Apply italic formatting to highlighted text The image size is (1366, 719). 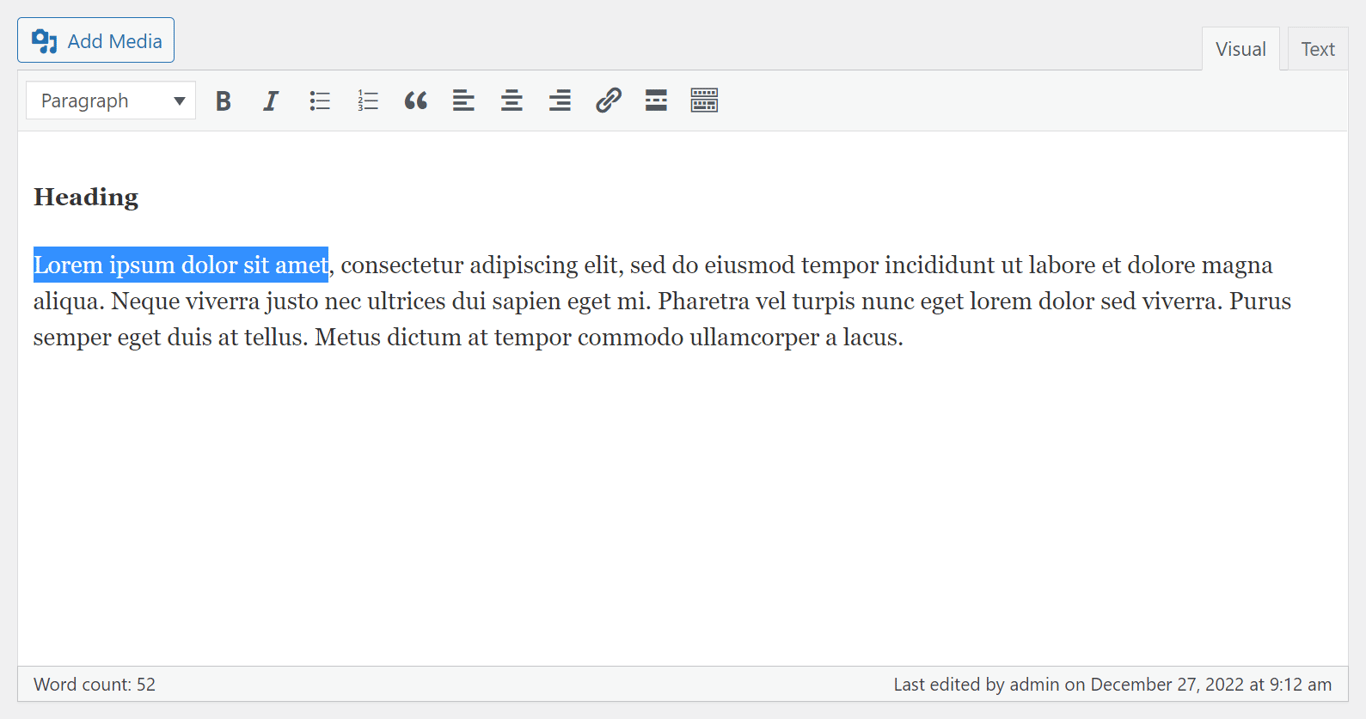[x=271, y=100]
